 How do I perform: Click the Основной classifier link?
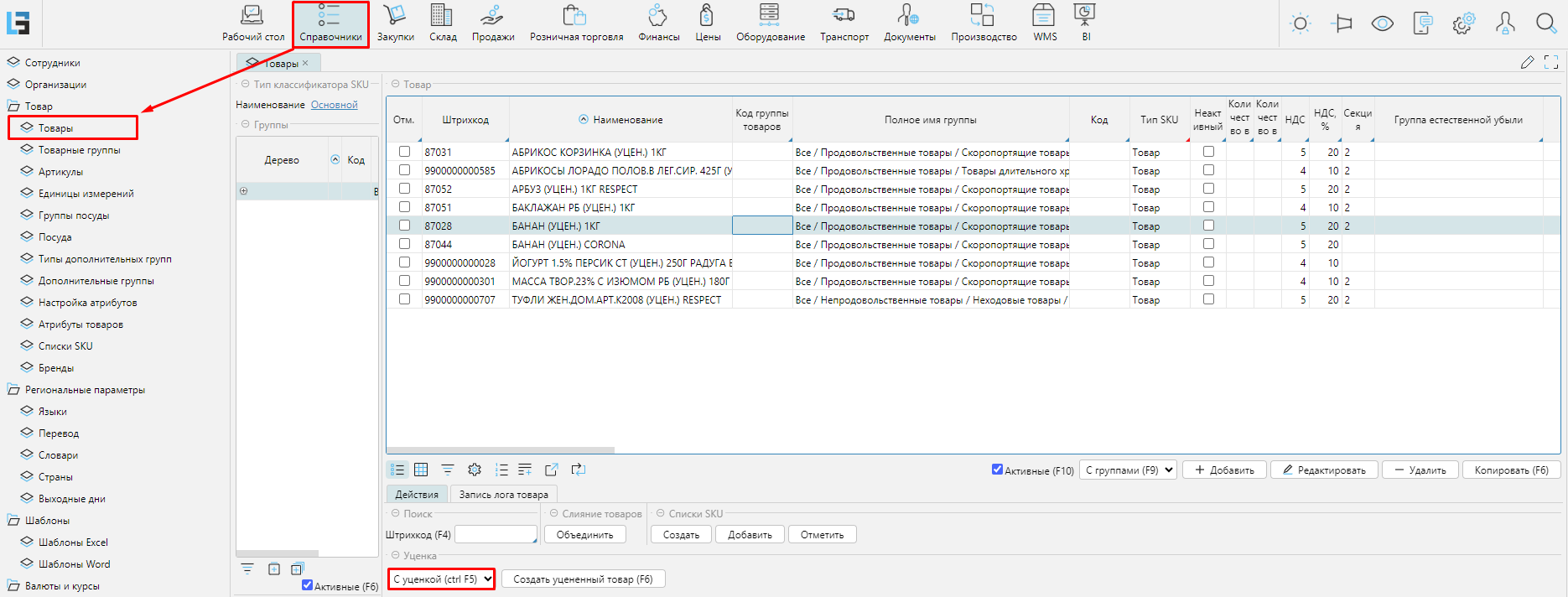[334, 105]
